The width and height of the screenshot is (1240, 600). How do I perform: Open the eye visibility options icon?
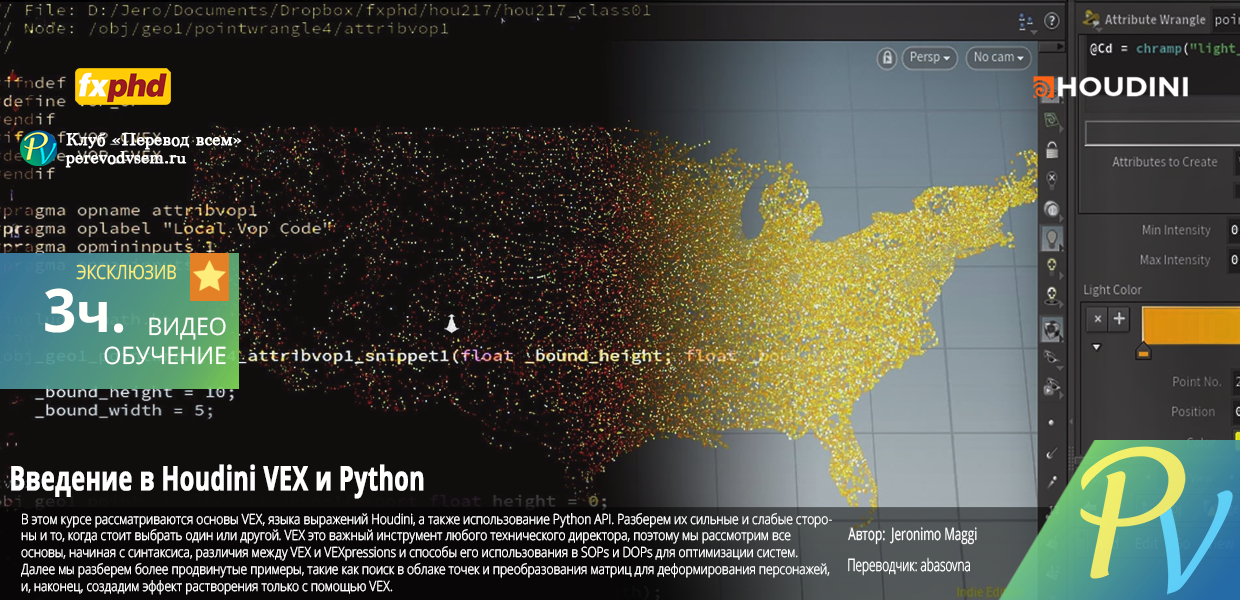pos(1052,357)
